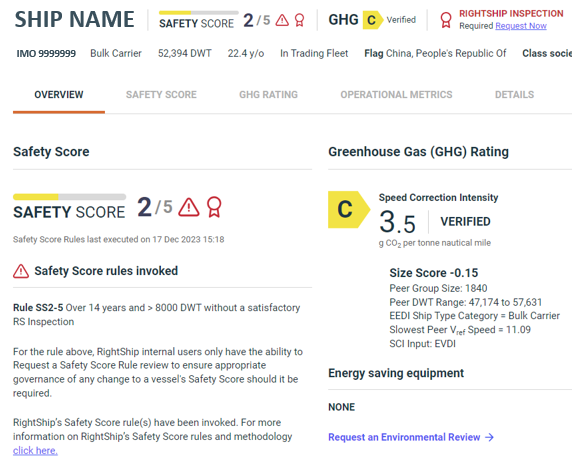This screenshot has height=465, width=582.
Task: Click the Safety Score Rules last executed timestamp
Action: coord(118,239)
